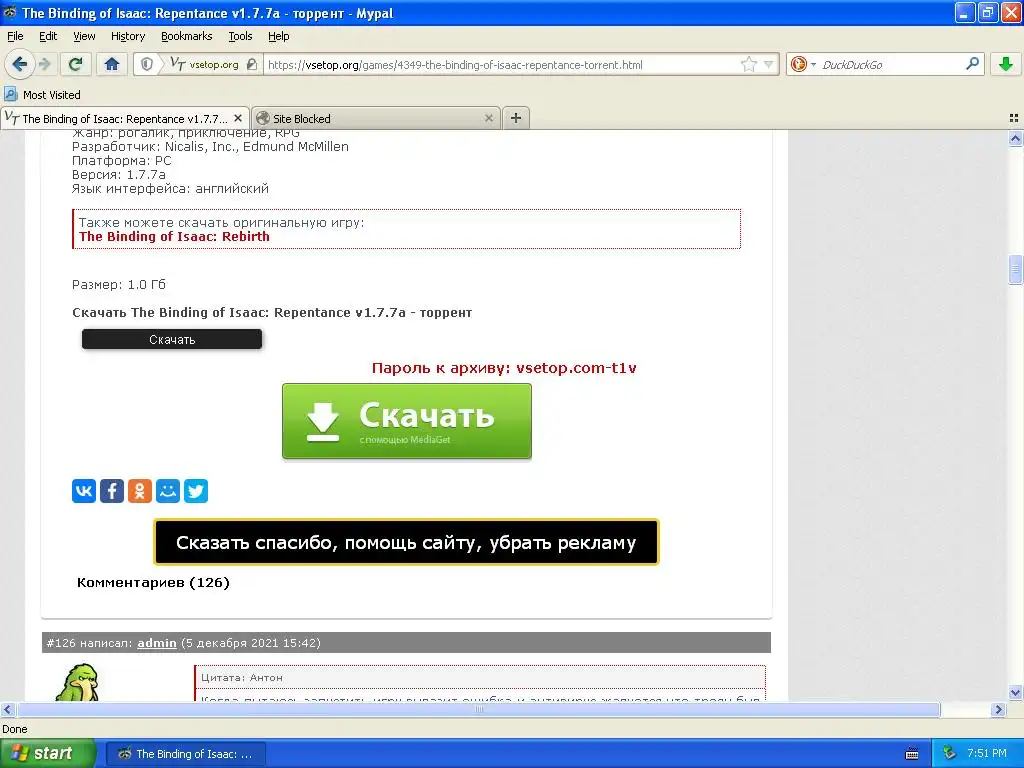Viewport: 1024px width, 768px height.
Task: Open the File menu
Action: (x=15, y=36)
